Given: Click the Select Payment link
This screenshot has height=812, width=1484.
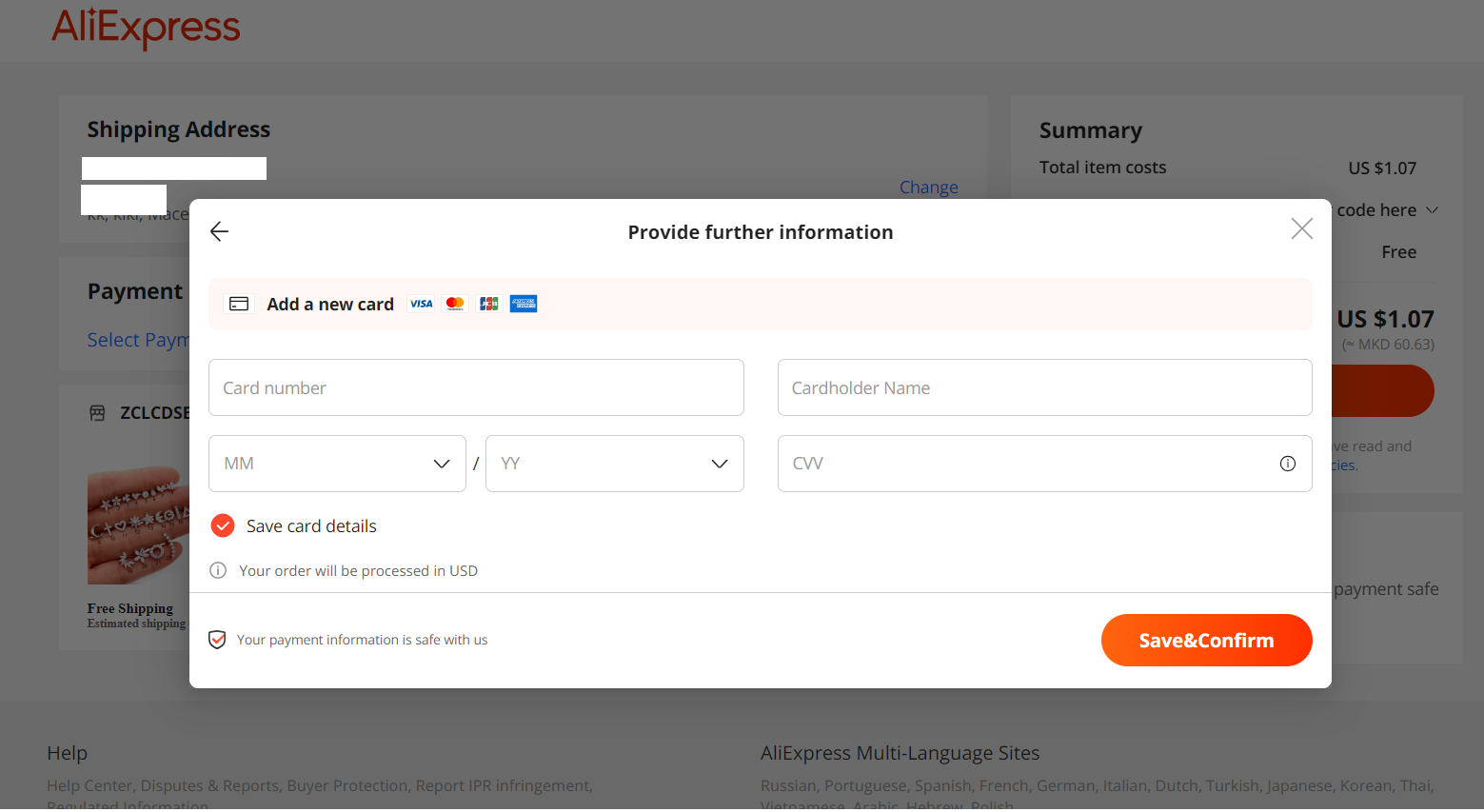Looking at the screenshot, I should [x=138, y=340].
